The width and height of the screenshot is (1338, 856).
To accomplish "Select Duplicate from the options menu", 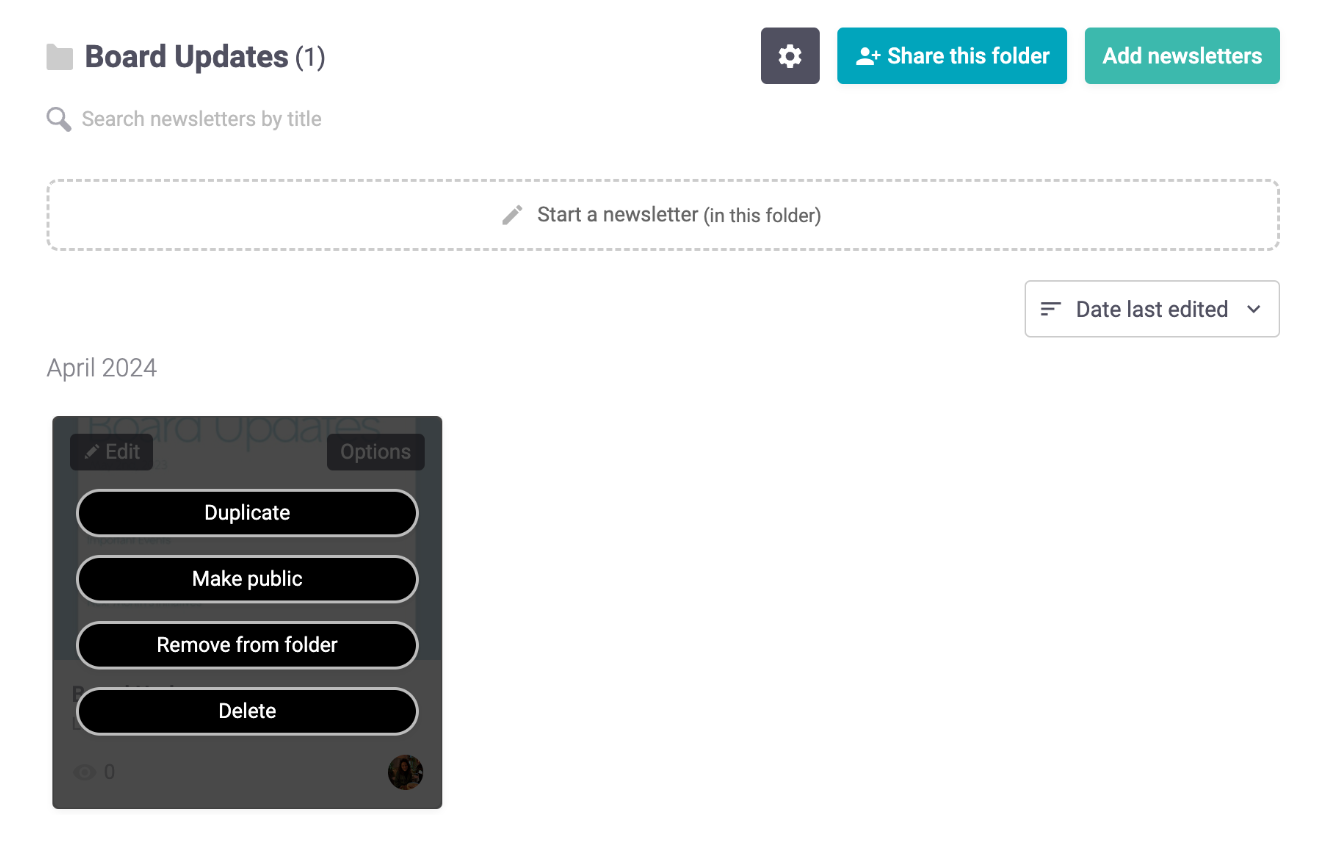I will pos(247,513).
